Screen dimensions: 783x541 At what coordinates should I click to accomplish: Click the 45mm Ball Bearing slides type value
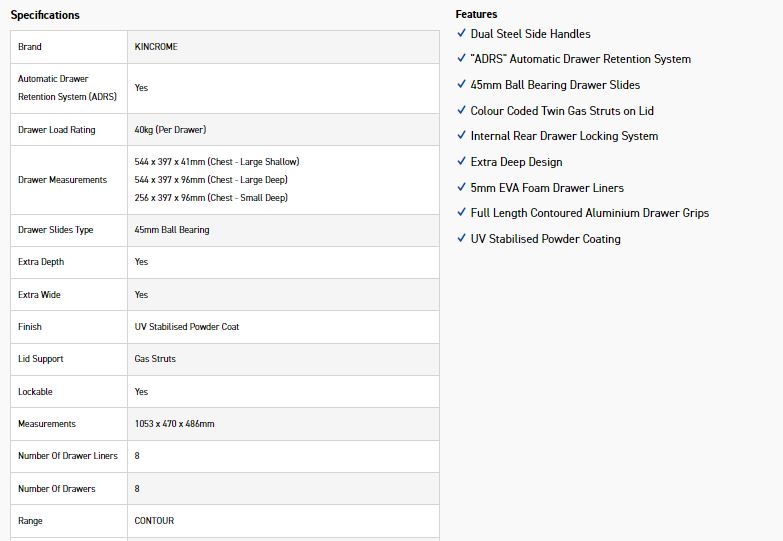coord(172,230)
